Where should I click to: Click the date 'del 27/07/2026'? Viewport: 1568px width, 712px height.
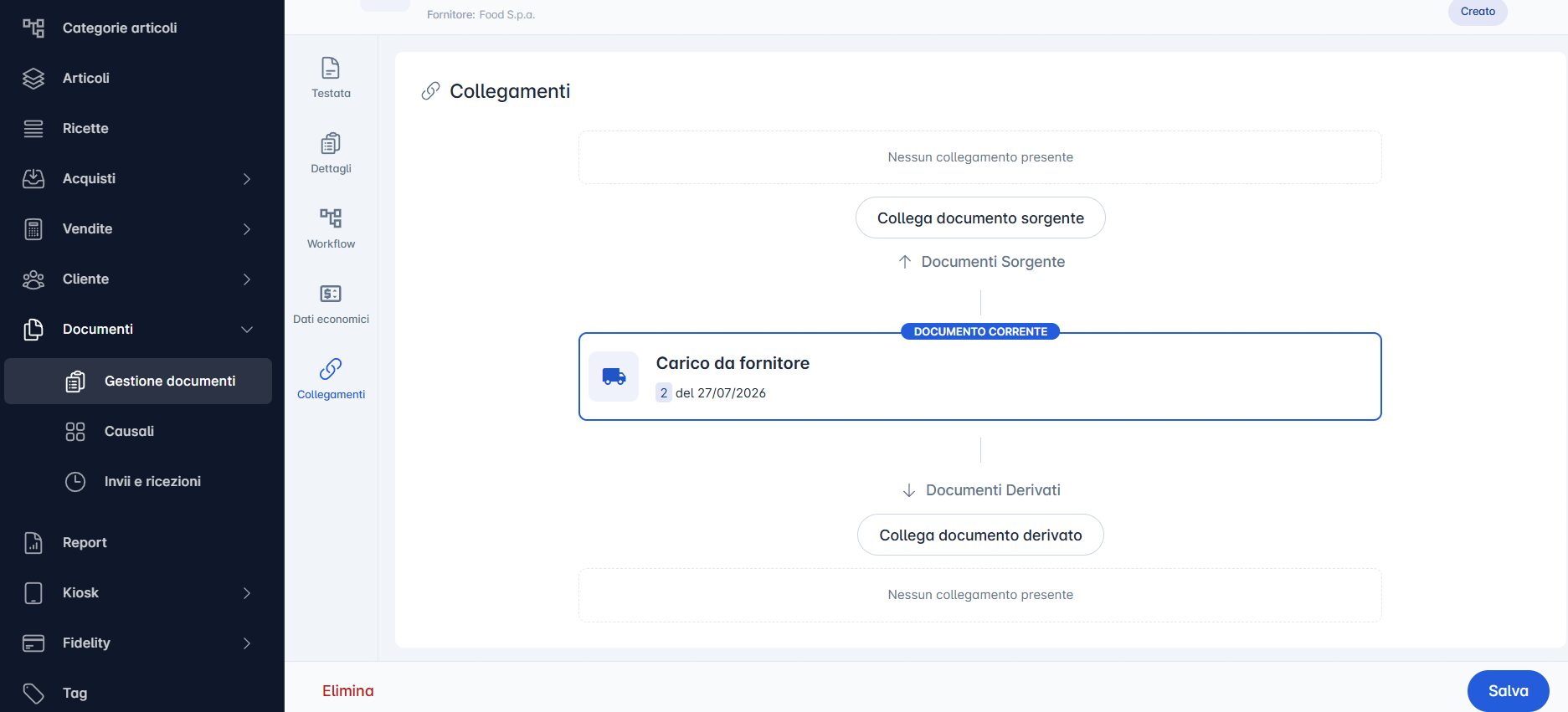721,392
